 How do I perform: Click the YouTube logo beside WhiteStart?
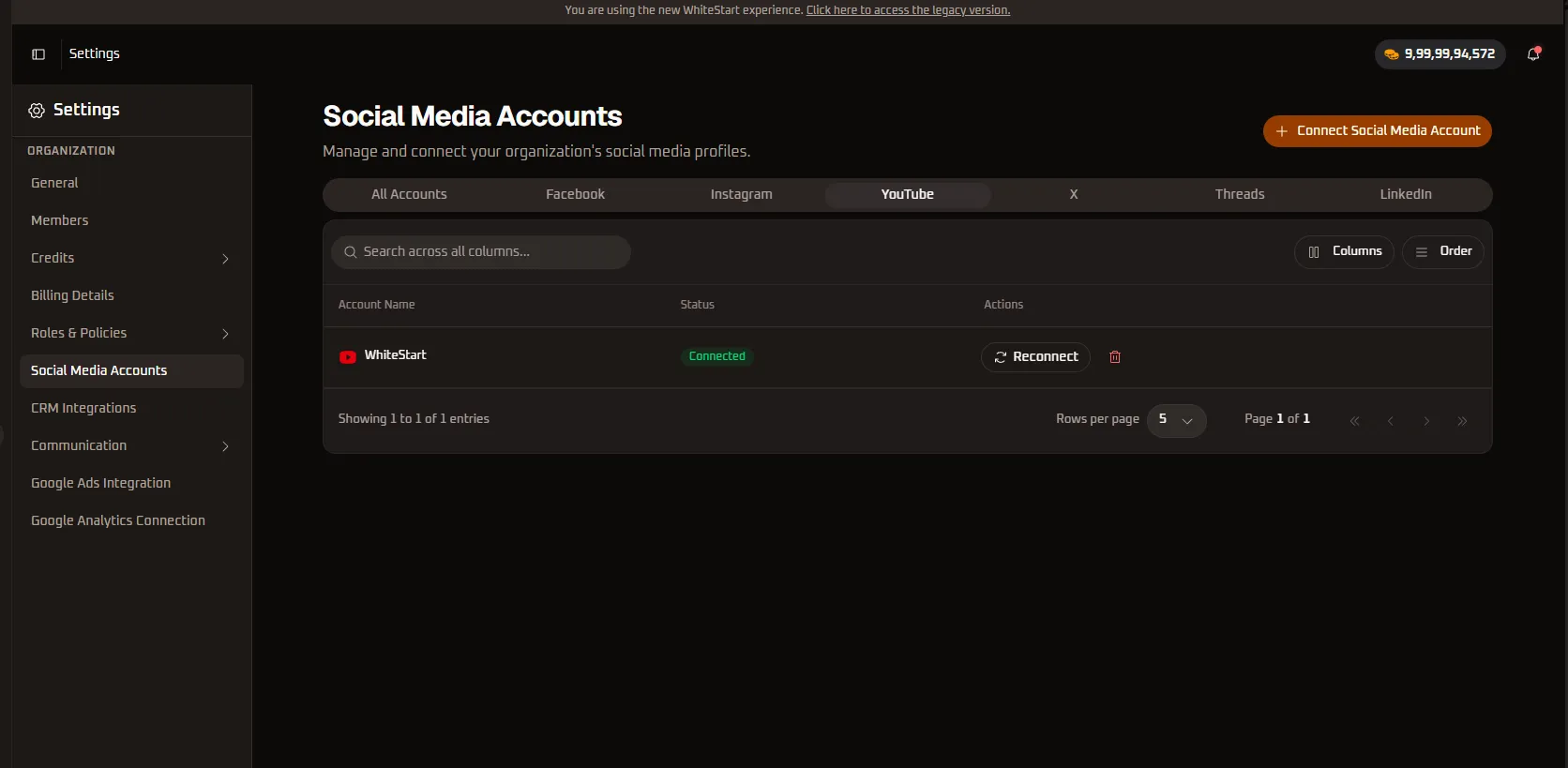point(348,356)
